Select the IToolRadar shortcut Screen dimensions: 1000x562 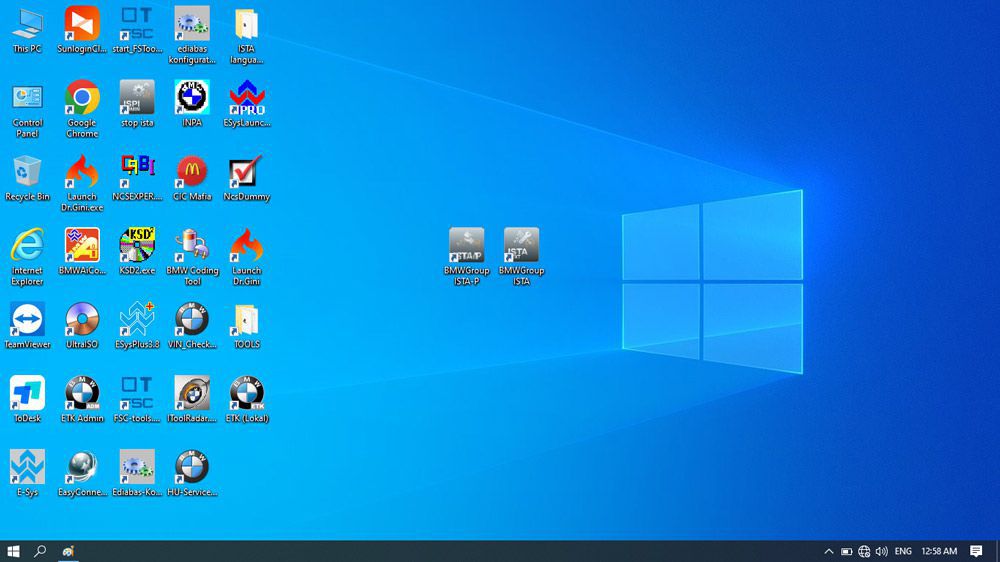(192, 400)
